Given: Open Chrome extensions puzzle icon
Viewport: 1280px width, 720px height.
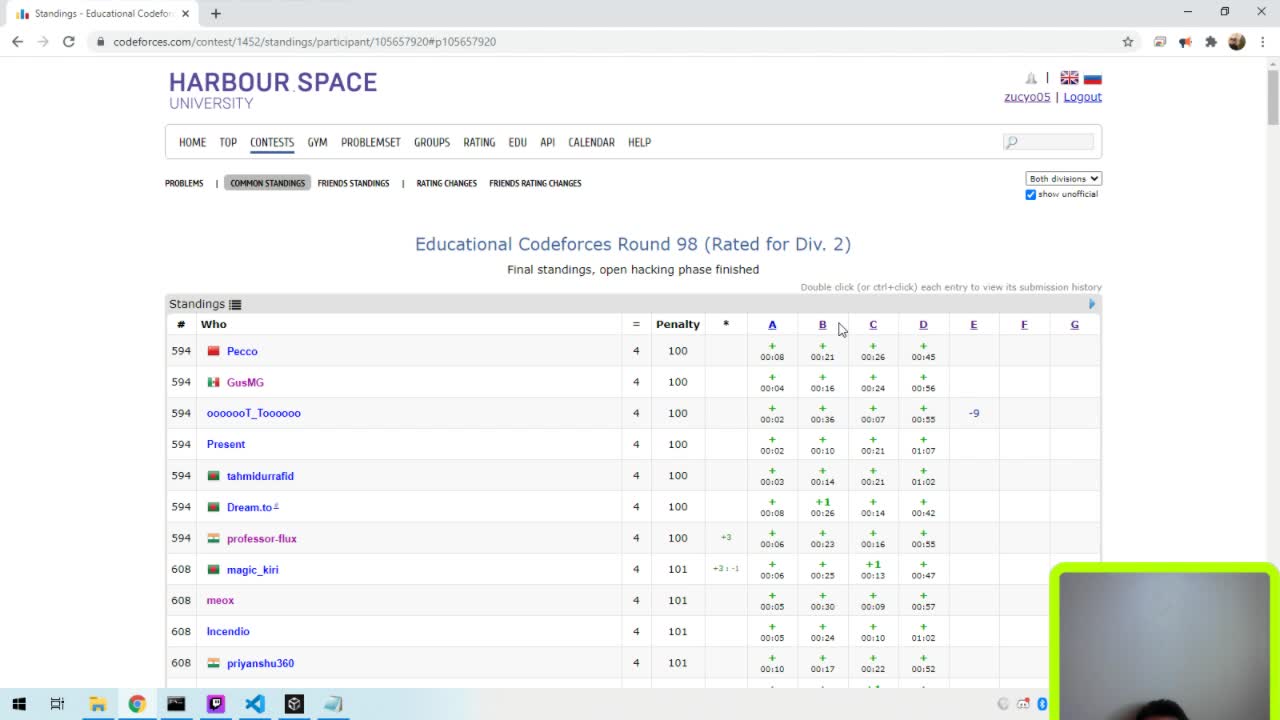Looking at the screenshot, I should (x=1211, y=42).
